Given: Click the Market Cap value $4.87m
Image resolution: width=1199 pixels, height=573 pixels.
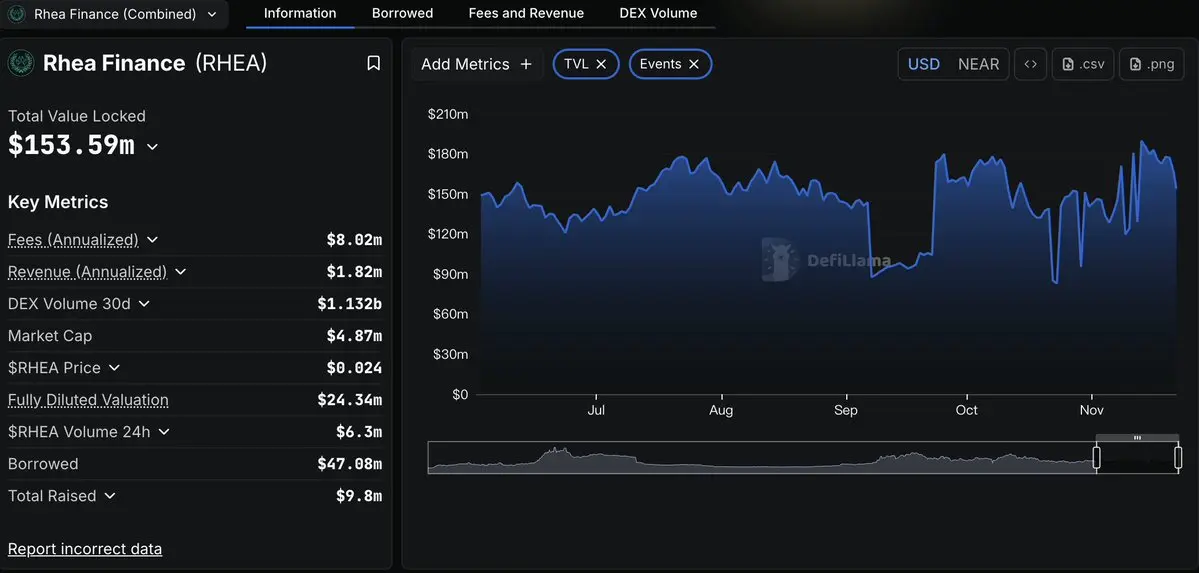Looking at the screenshot, I should point(354,336).
